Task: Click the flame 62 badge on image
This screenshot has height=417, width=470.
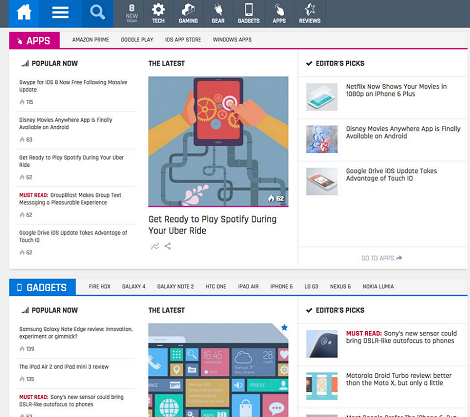Action: point(276,198)
